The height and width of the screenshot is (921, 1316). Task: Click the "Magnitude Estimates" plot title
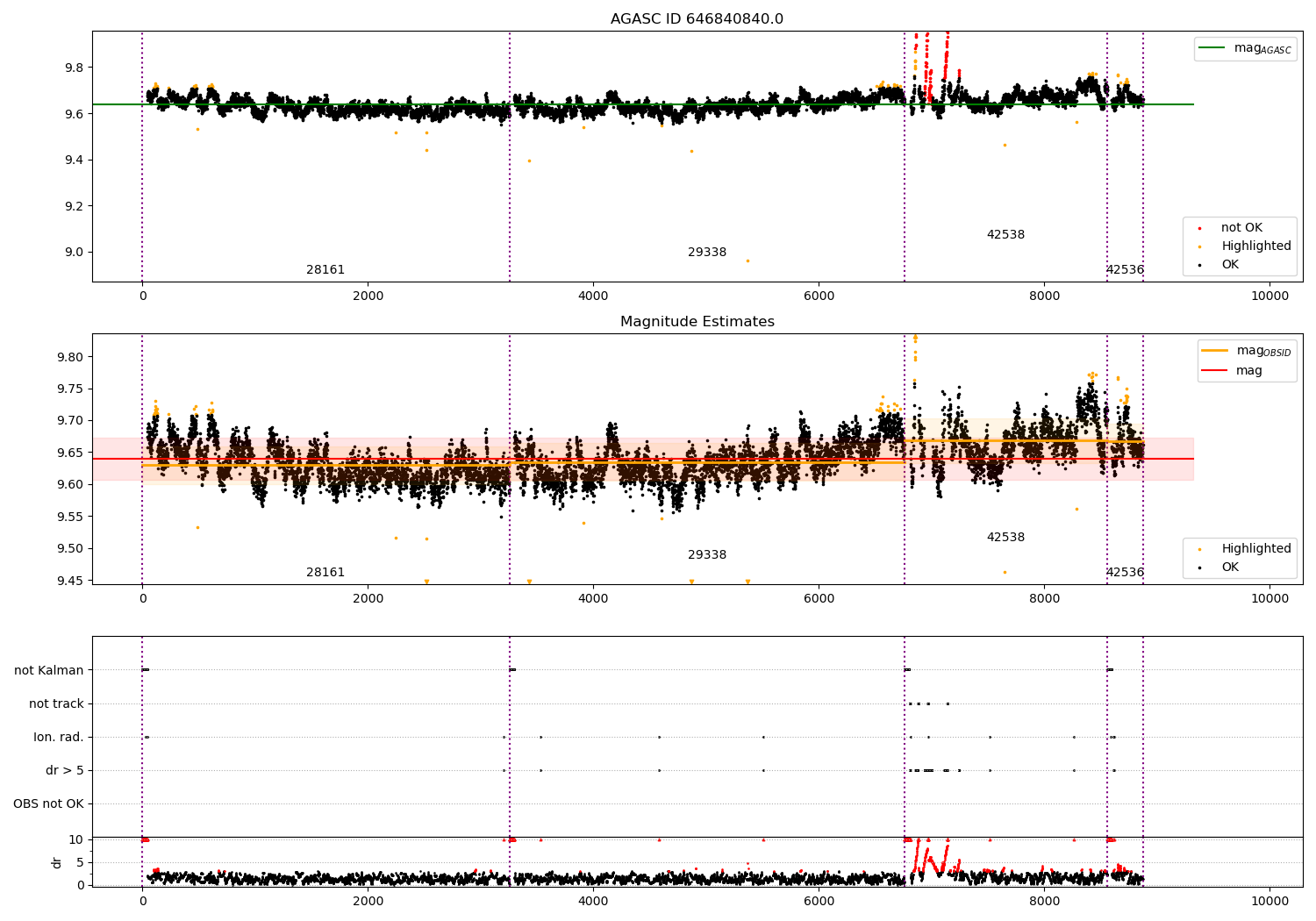click(697, 322)
